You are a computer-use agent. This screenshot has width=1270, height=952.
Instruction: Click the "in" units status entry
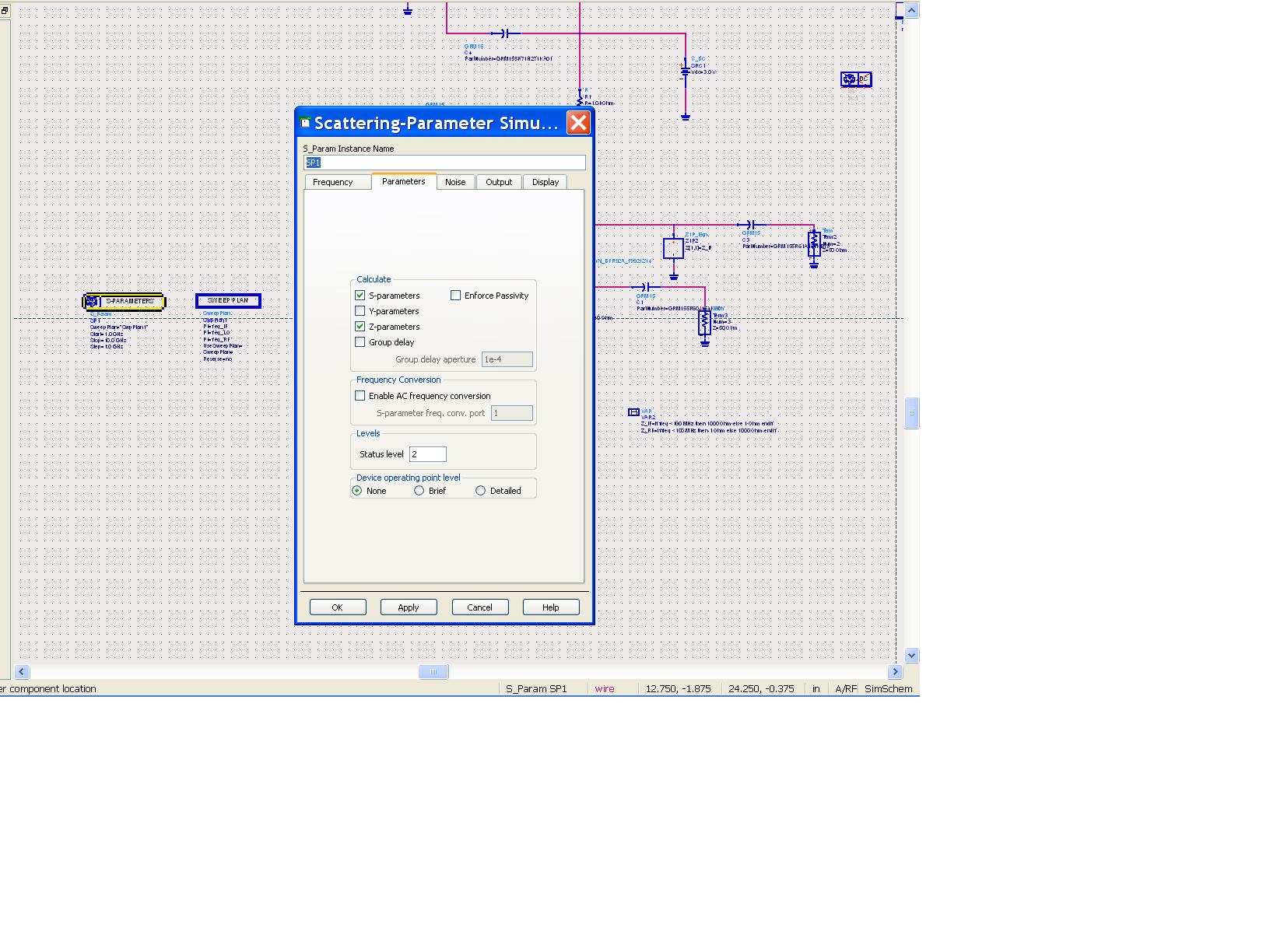click(816, 689)
